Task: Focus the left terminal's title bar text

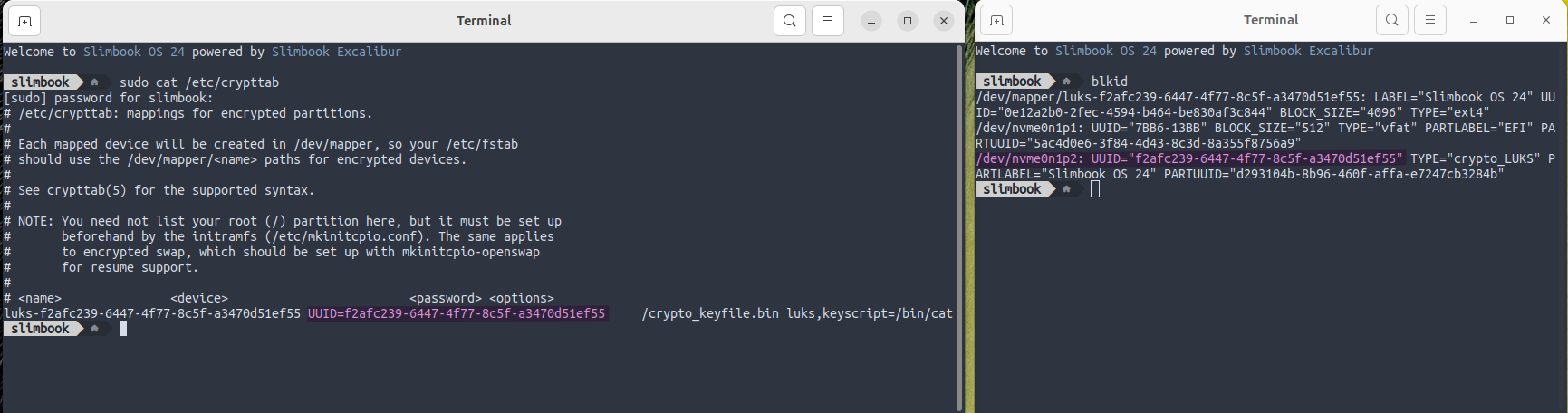Action: [484, 21]
